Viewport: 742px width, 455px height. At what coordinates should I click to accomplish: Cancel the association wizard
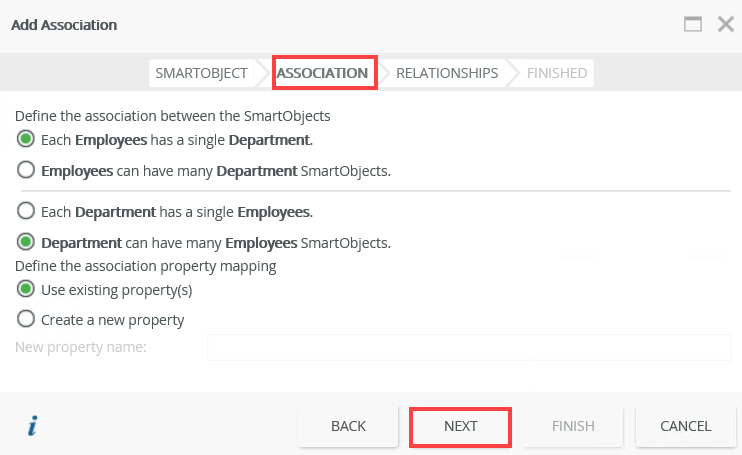pos(685,426)
